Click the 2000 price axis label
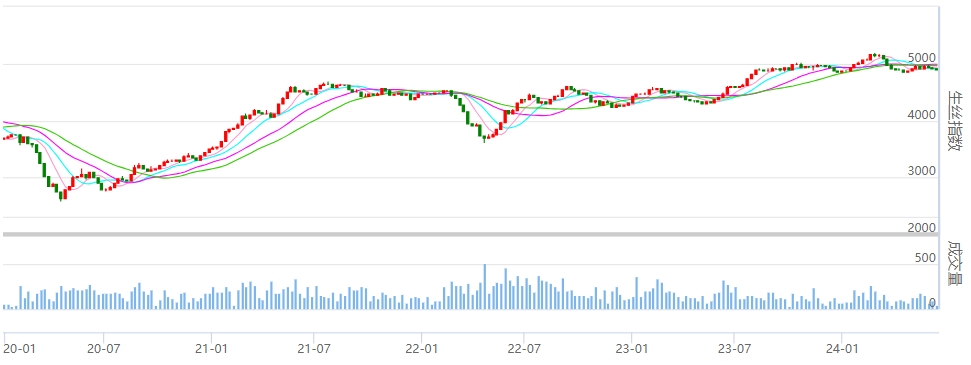 (x=922, y=228)
